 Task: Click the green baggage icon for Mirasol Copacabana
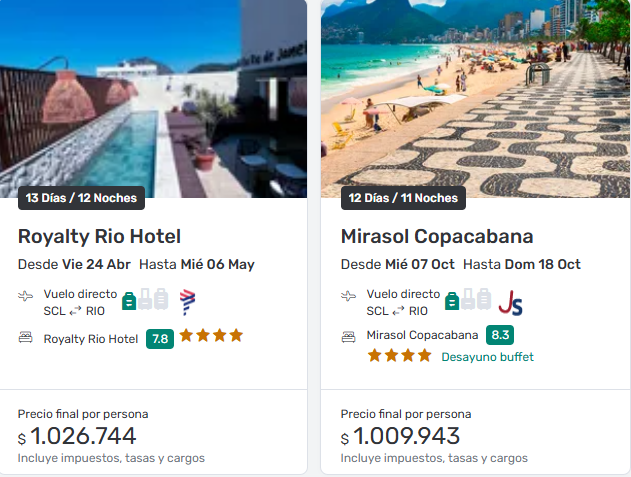click(x=452, y=300)
